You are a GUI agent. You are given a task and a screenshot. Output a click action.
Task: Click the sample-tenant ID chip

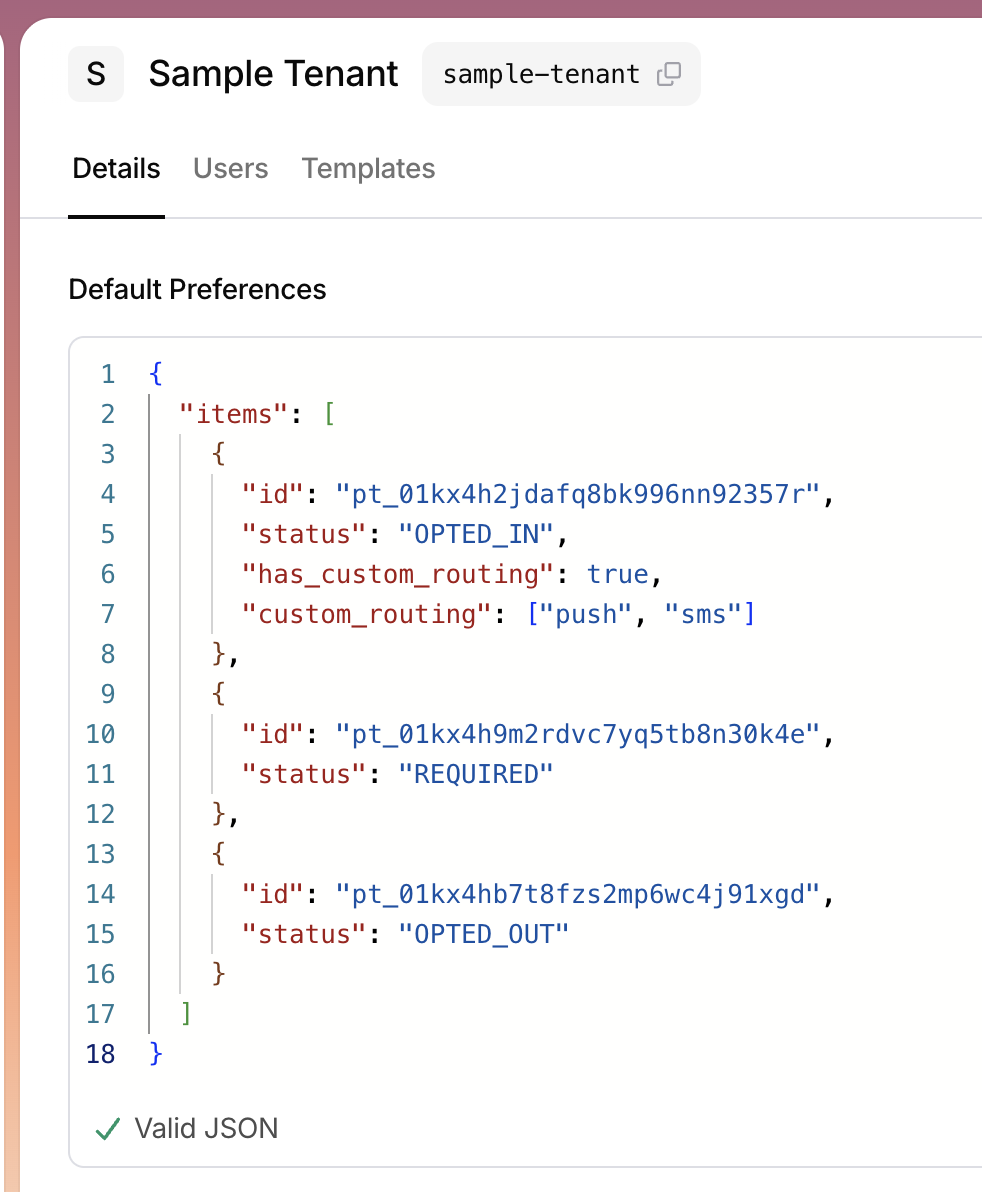(561, 74)
